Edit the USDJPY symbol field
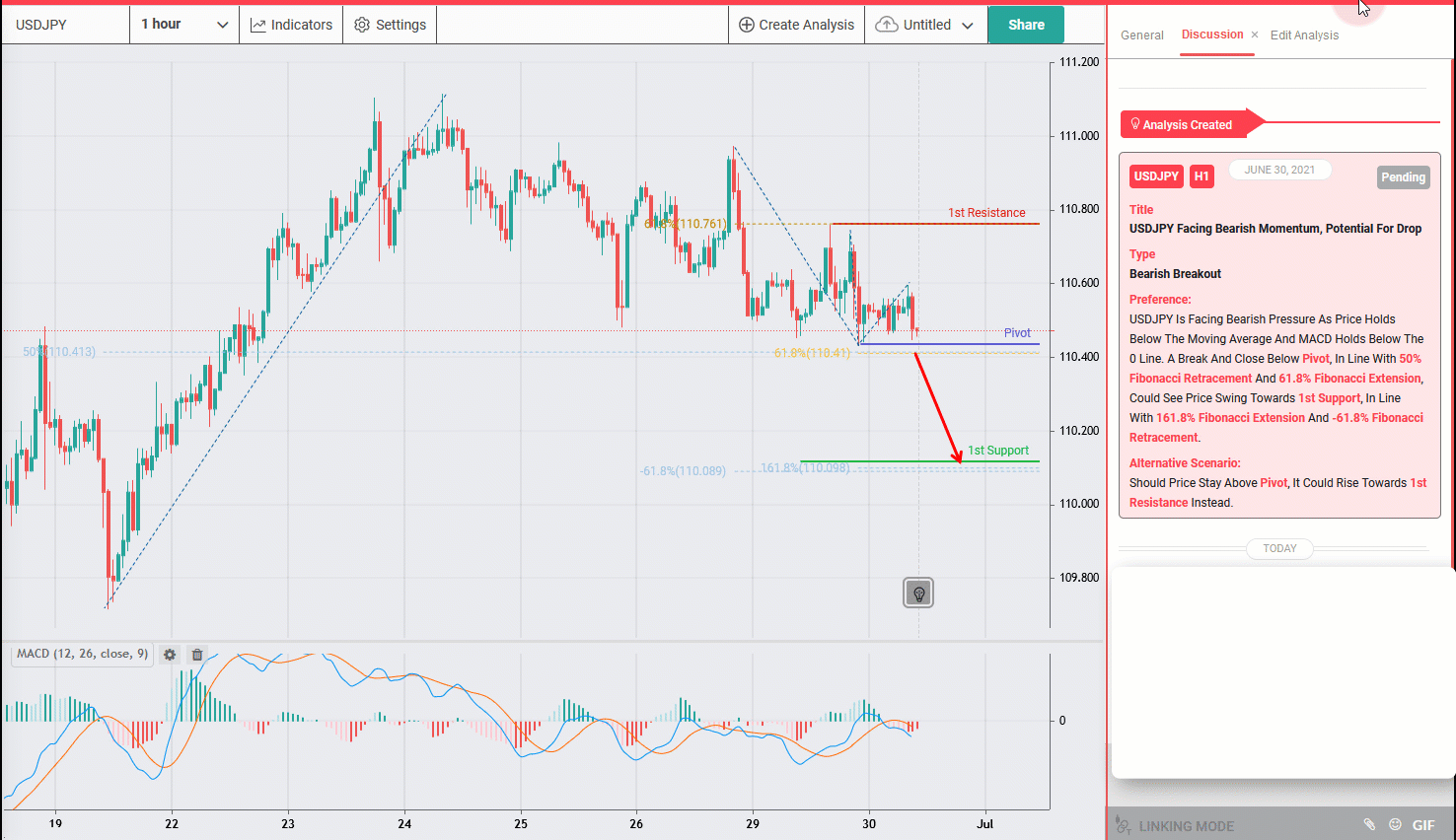This screenshot has height=840, width=1456. 65,25
